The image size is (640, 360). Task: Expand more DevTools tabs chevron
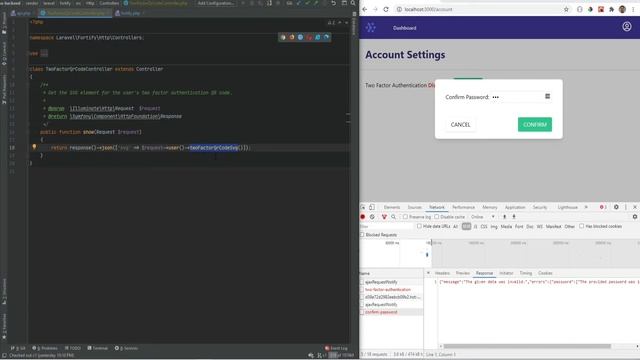click(586, 207)
